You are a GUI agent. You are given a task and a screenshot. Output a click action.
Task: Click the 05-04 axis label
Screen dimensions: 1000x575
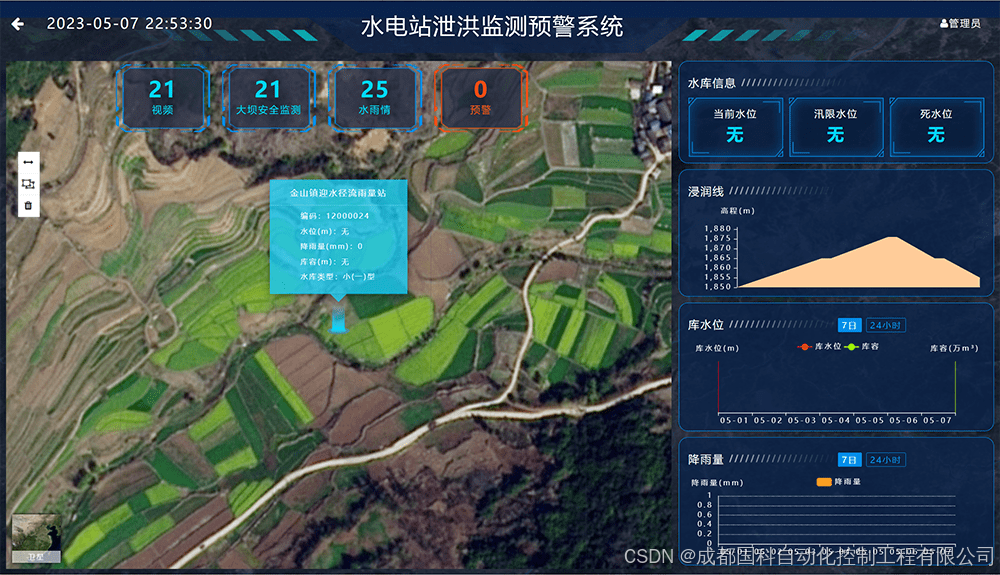(835, 420)
